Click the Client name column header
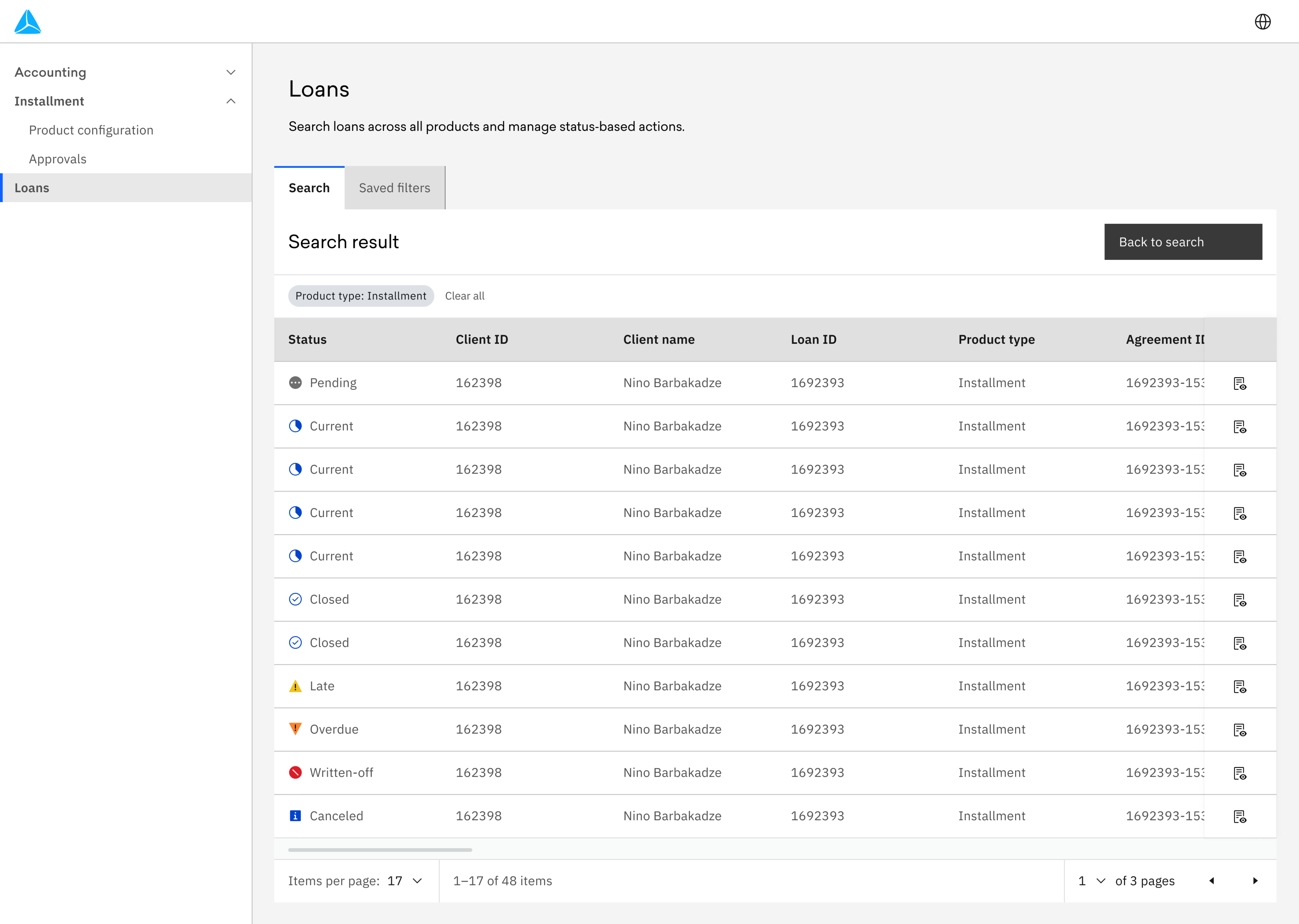This screenshot has width=1299, height=924. pos(659,340)
